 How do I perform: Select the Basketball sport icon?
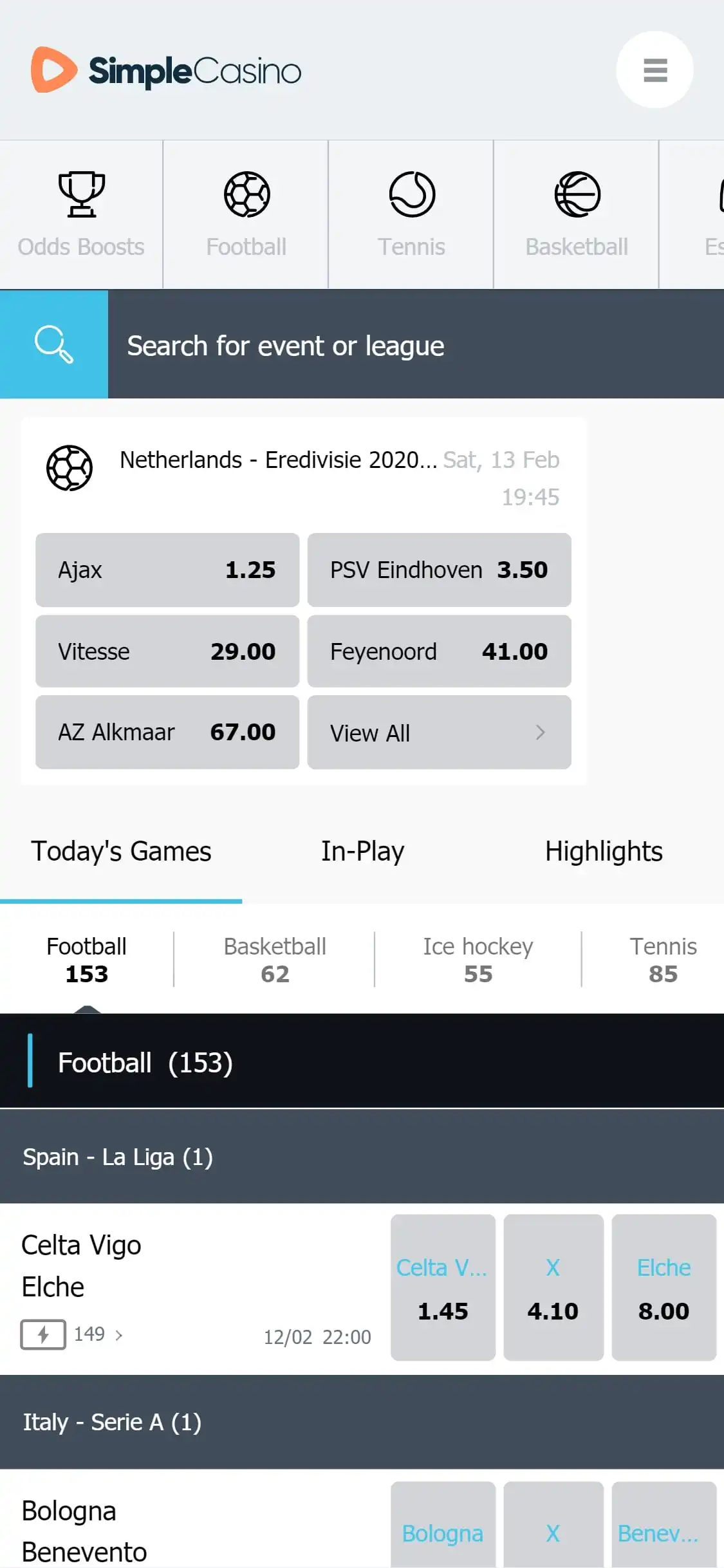click(x=577, y=194)
